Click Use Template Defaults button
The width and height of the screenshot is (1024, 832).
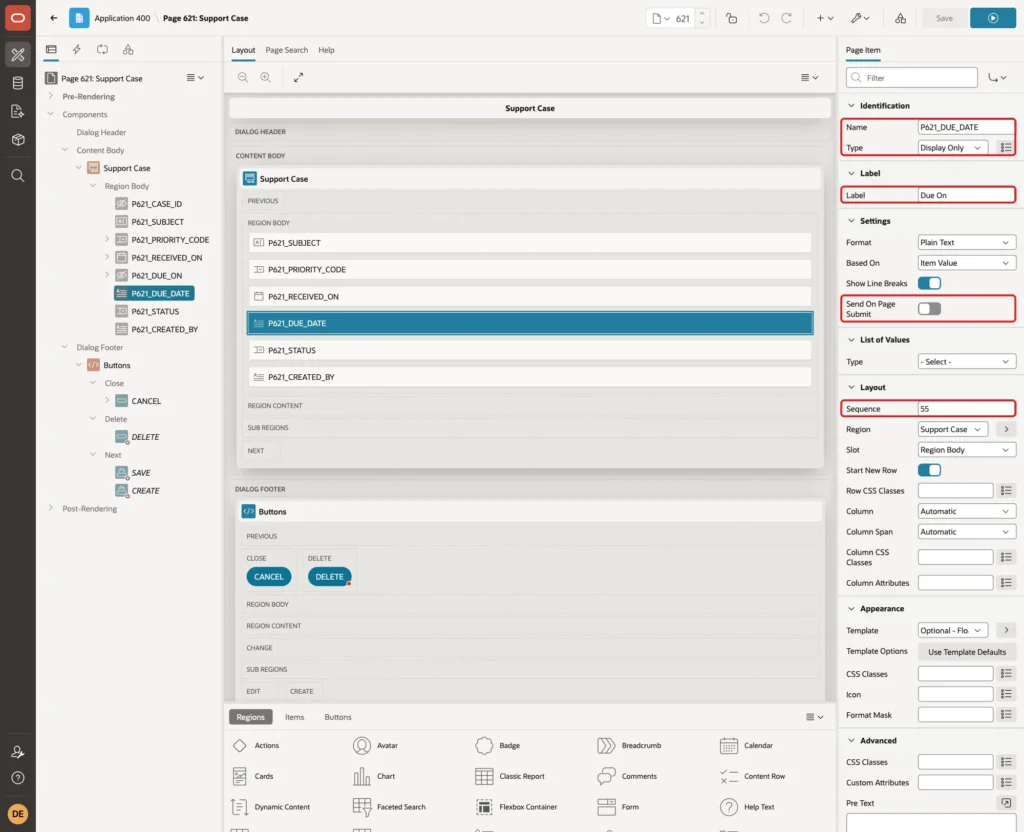pos(967,652)
